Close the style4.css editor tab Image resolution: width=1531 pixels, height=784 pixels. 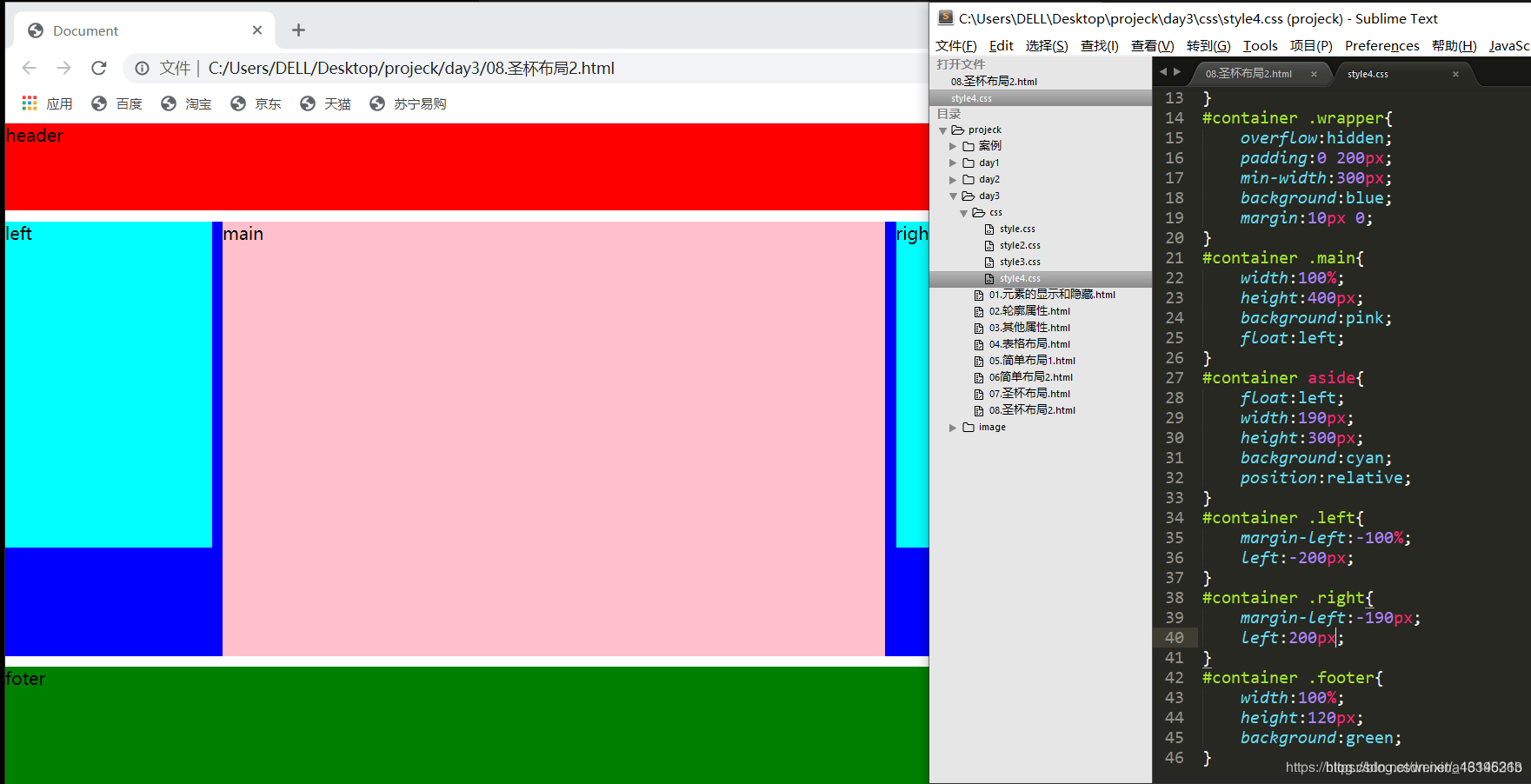[x=1455, y=74]
